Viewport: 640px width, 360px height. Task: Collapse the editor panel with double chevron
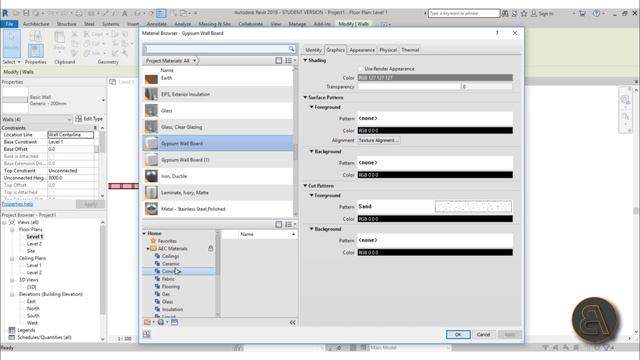coord(292,322)
